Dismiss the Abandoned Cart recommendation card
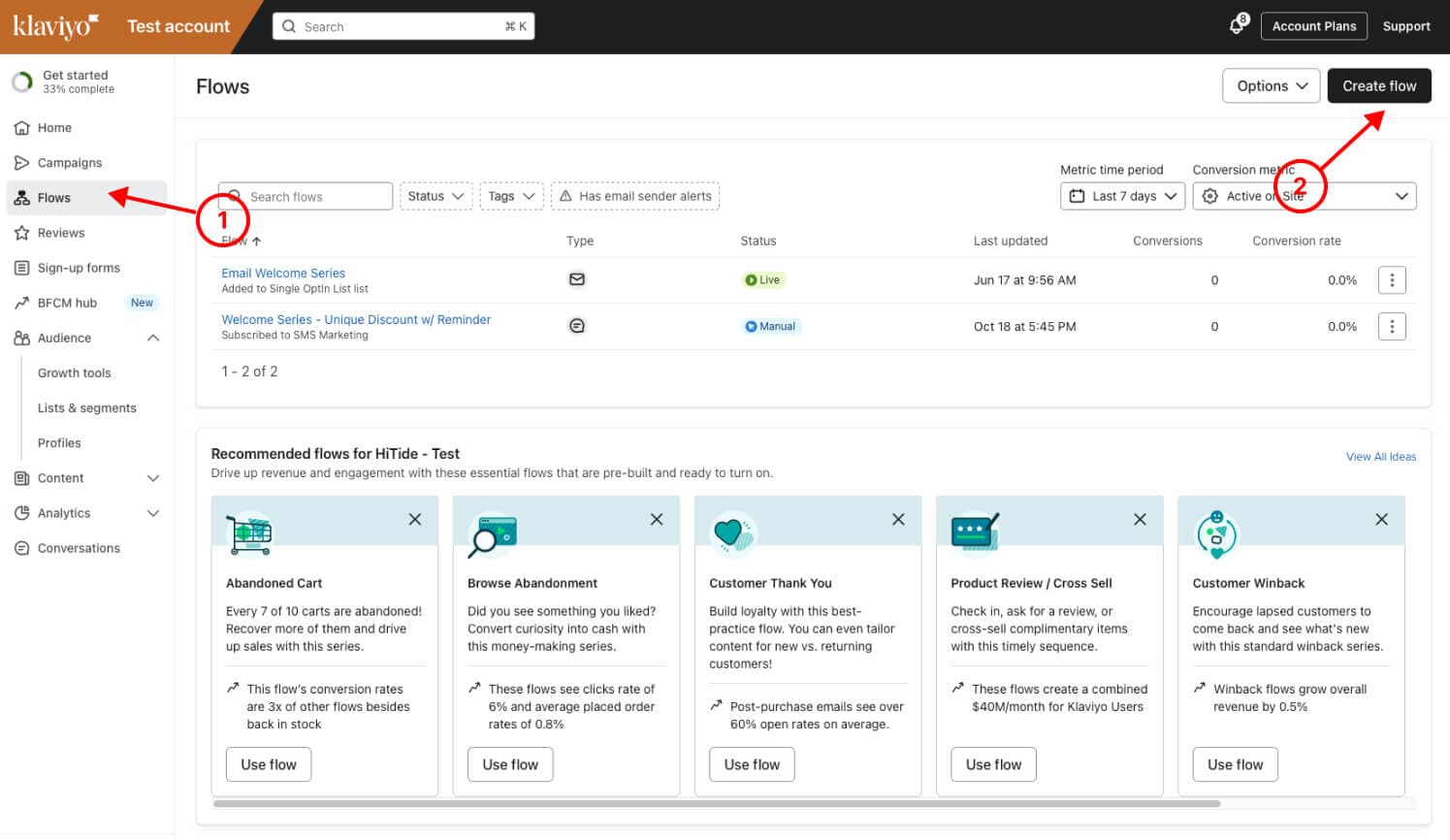Viewport: 1450px width, 840px height. pyautogui.click(x=415, y=520)
